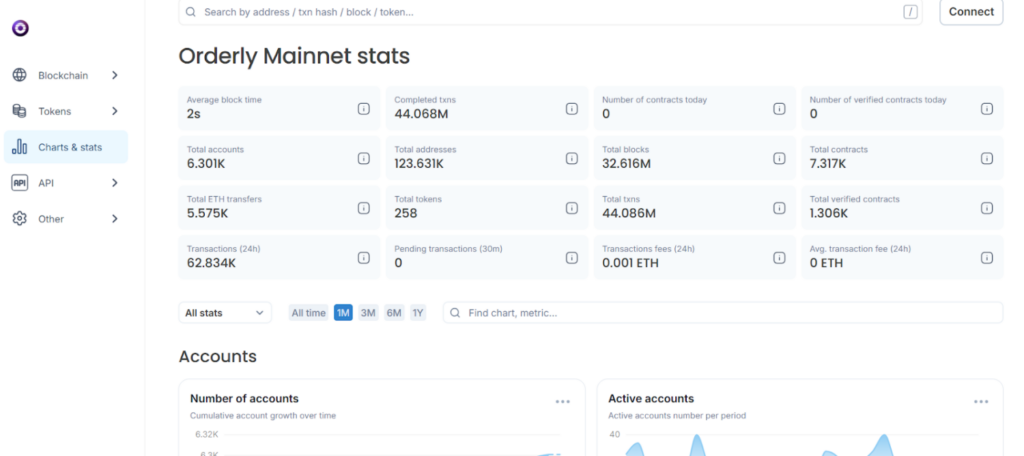Show info for Average block time
Screen dimensions: 1024x456
pos(364,108)
